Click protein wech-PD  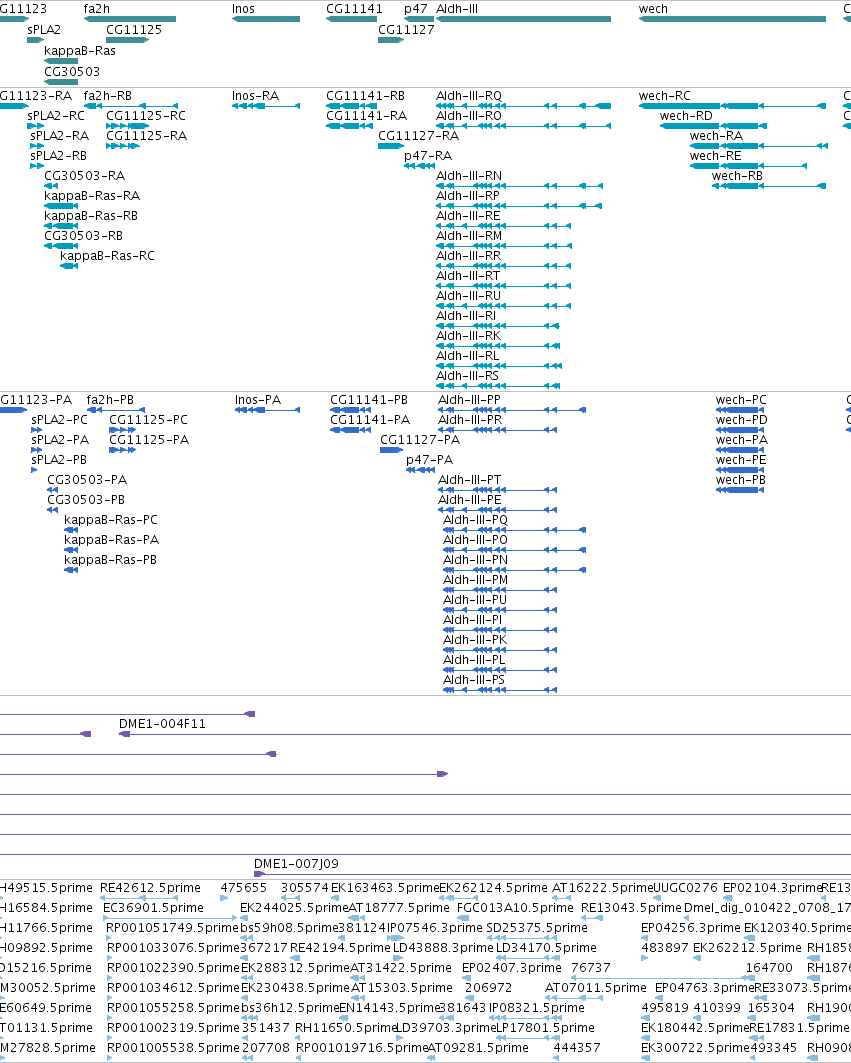pos(742,420)
